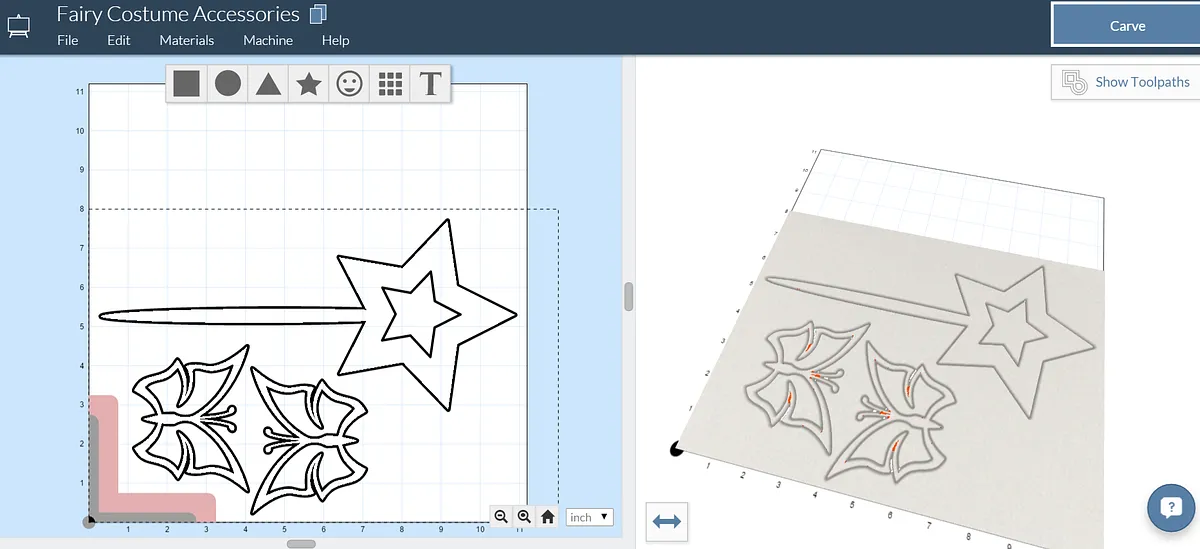Select the Circle shape tool
This screenshot has height=549, width=1200.
point(228,84)
